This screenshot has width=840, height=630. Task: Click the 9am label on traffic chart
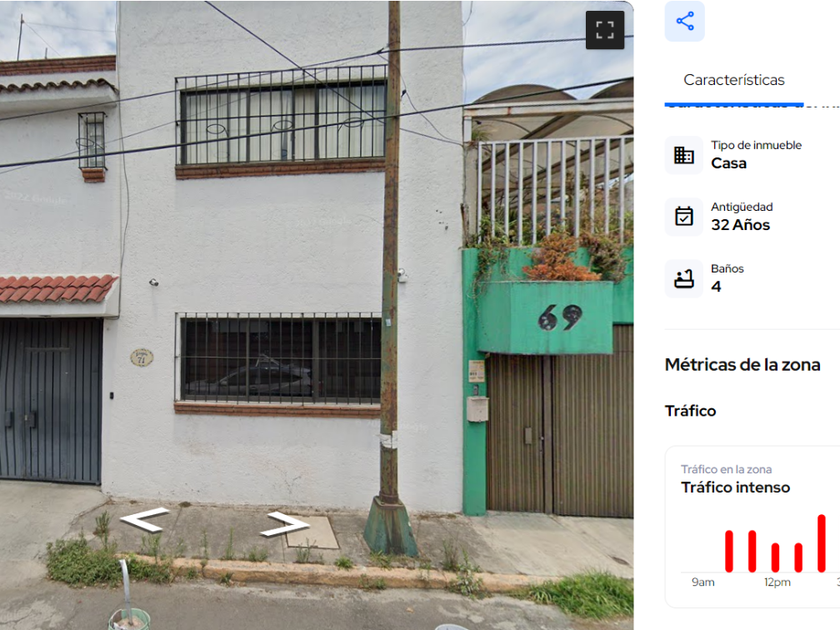click(x=703, y=582)
